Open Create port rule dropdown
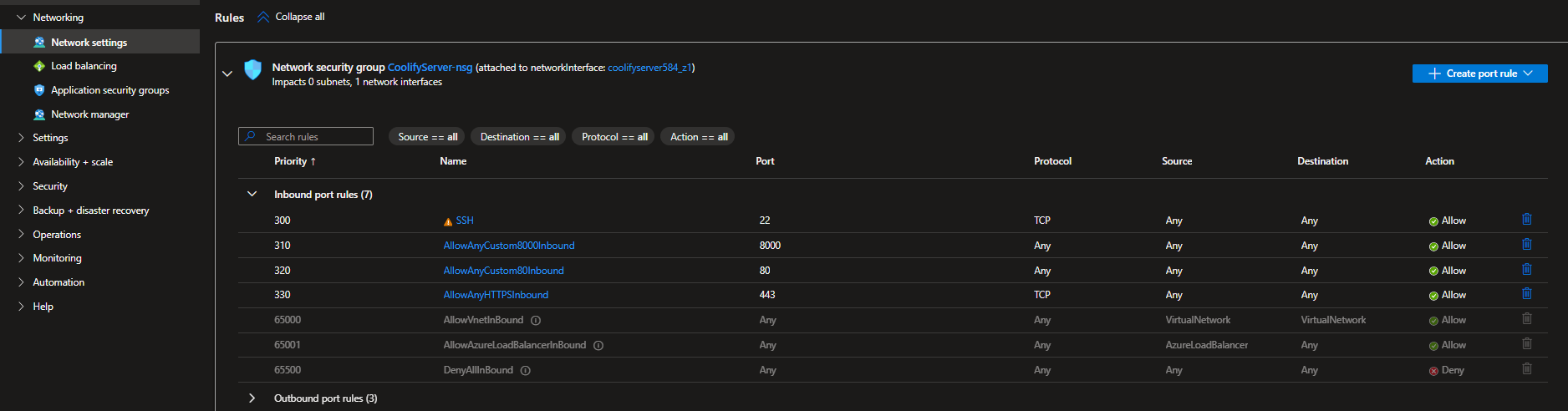Image resolution: width=1568 pixels, height=411 pixels. (x=1479, y=74)
